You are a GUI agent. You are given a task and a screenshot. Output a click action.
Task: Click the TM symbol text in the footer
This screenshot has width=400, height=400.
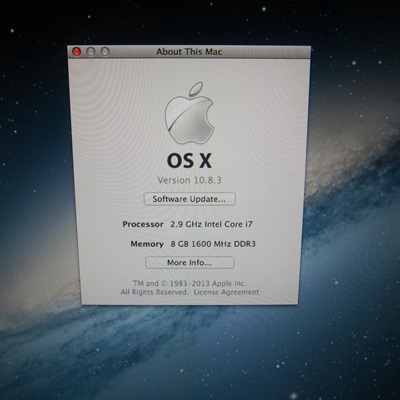point(138,284)
